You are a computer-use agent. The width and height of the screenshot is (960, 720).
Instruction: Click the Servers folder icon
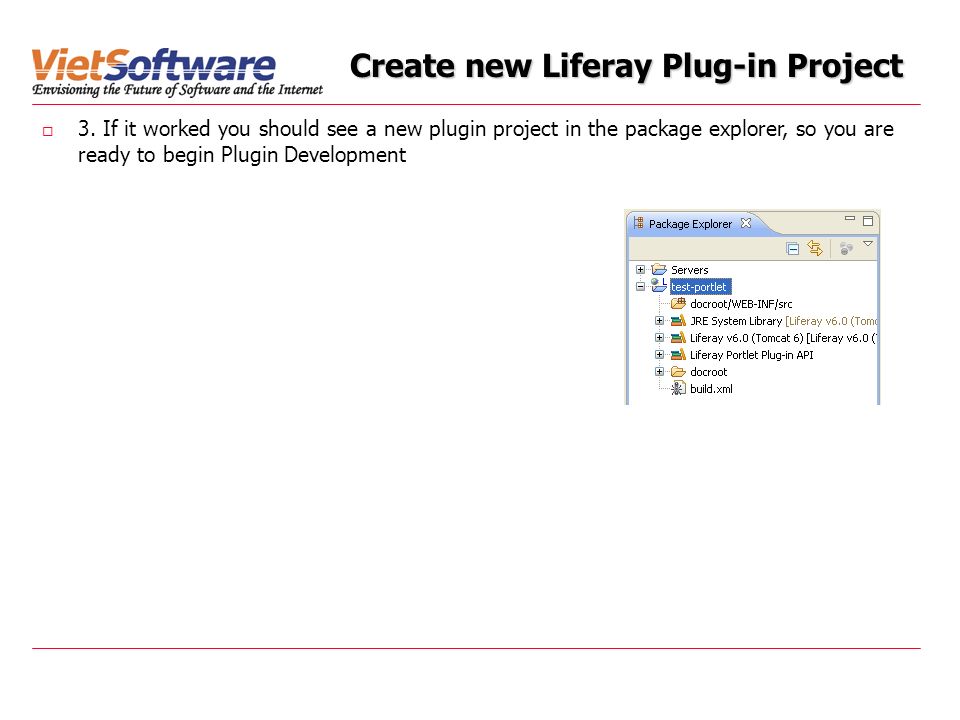point(659,269)
